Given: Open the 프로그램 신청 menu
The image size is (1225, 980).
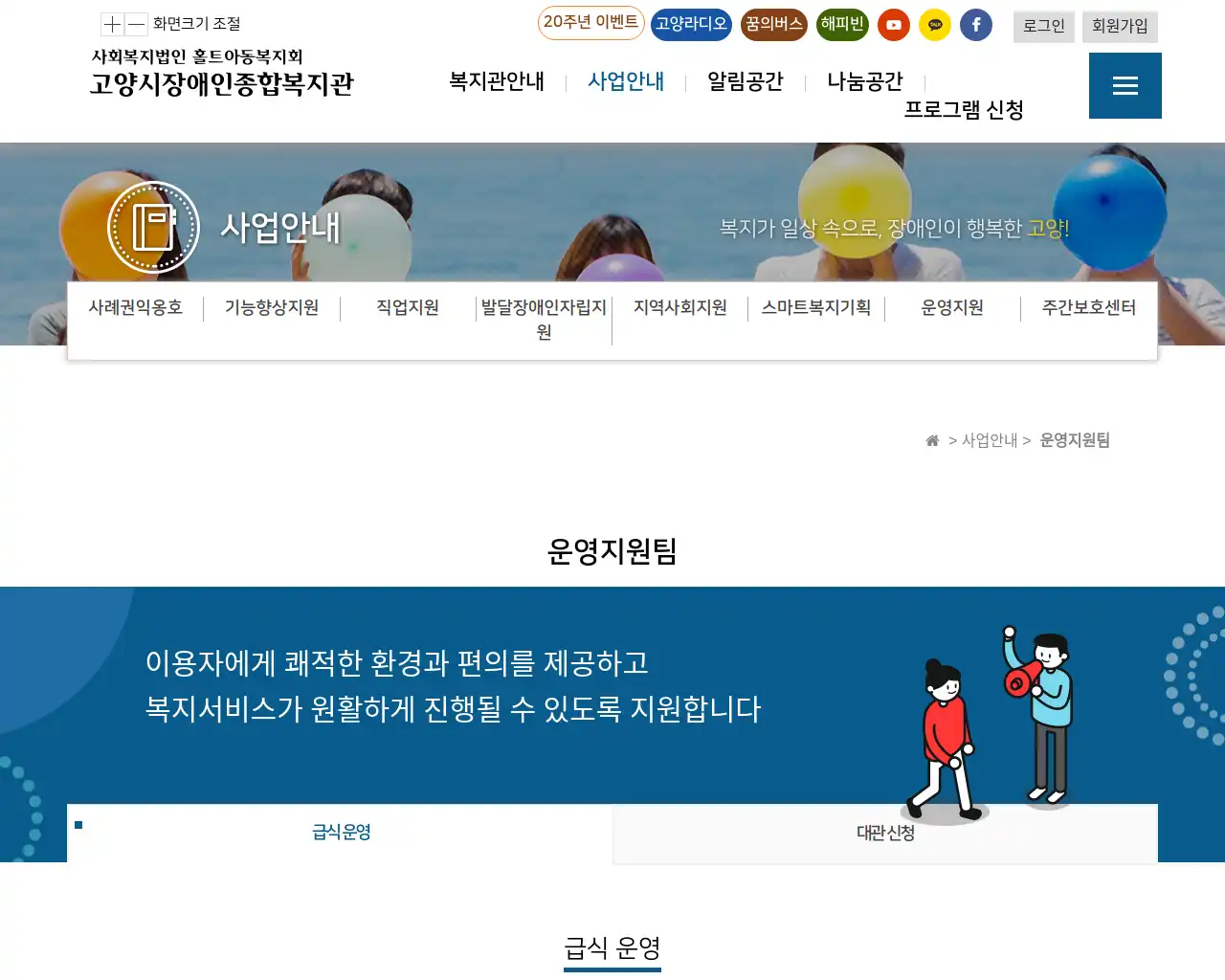Looking at the screenshot, I should [x=964, y=110].
